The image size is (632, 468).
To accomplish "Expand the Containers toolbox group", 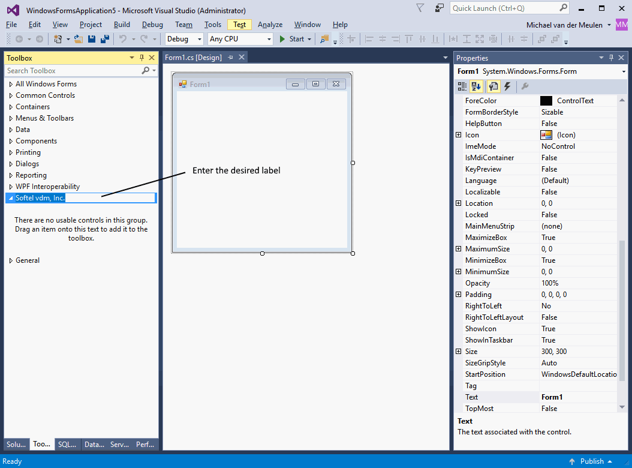I will pos(11,107).
